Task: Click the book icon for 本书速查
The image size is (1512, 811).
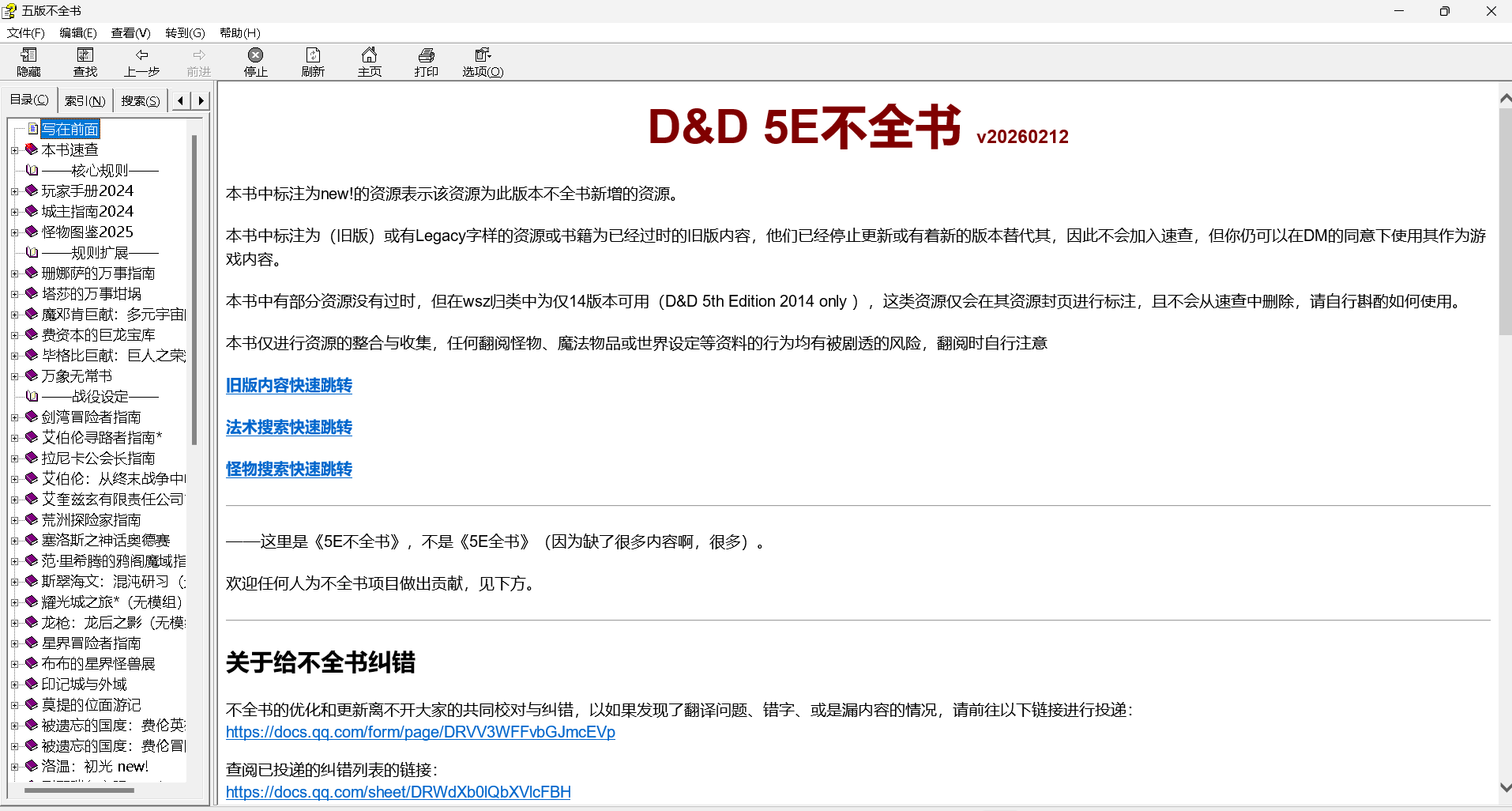Action: coord(32,149)
